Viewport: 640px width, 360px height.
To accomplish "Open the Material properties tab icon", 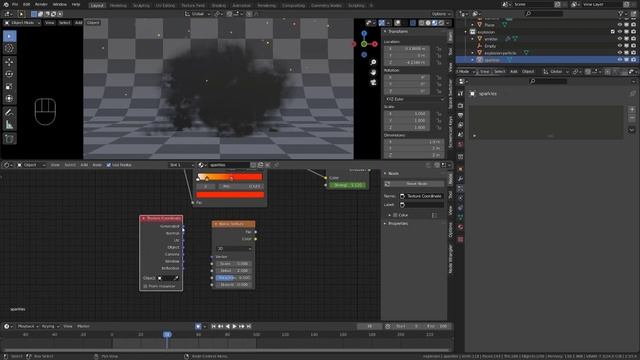I will [x=460, y=227].
